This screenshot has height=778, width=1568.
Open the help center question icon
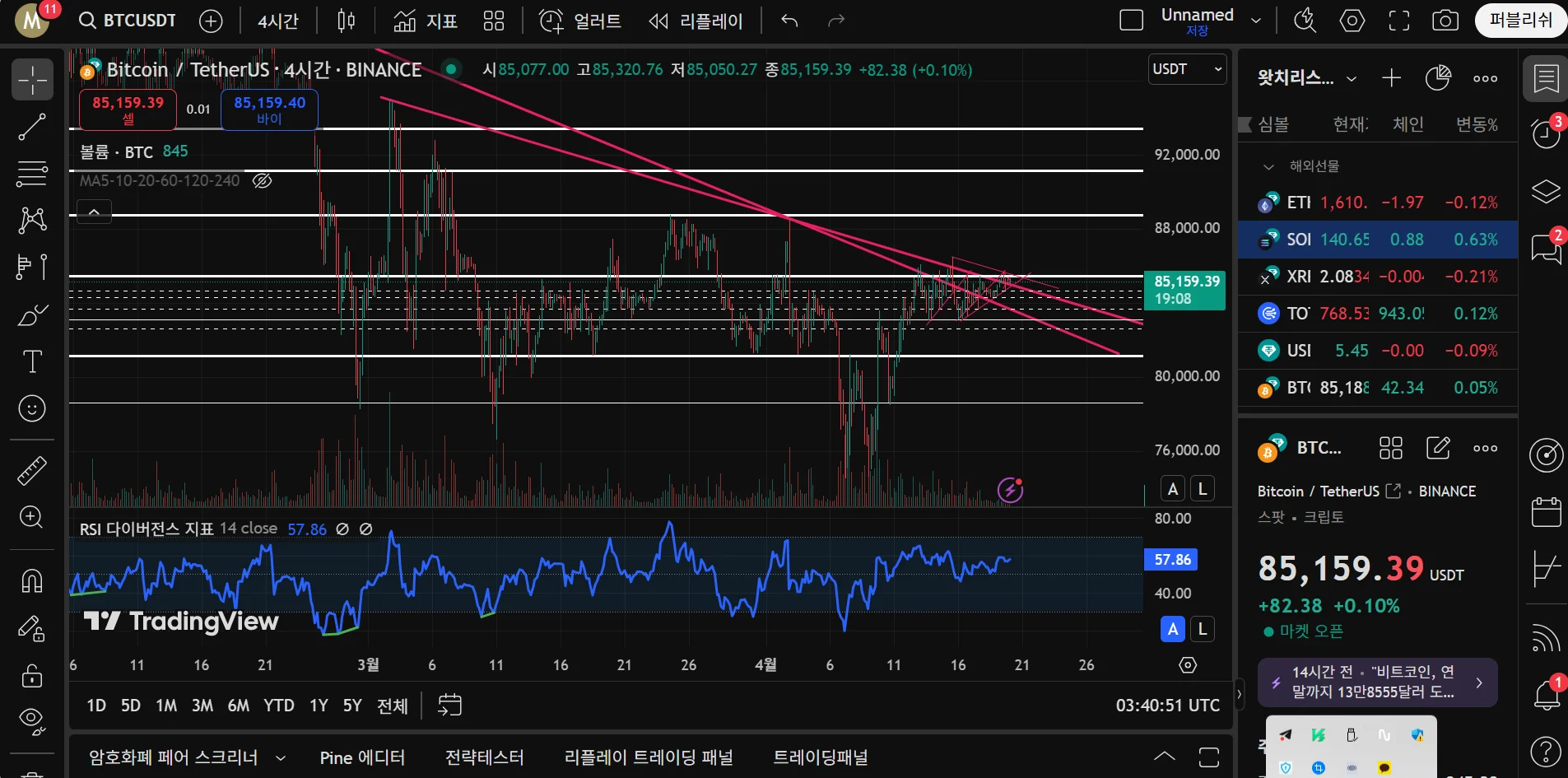1546,751
